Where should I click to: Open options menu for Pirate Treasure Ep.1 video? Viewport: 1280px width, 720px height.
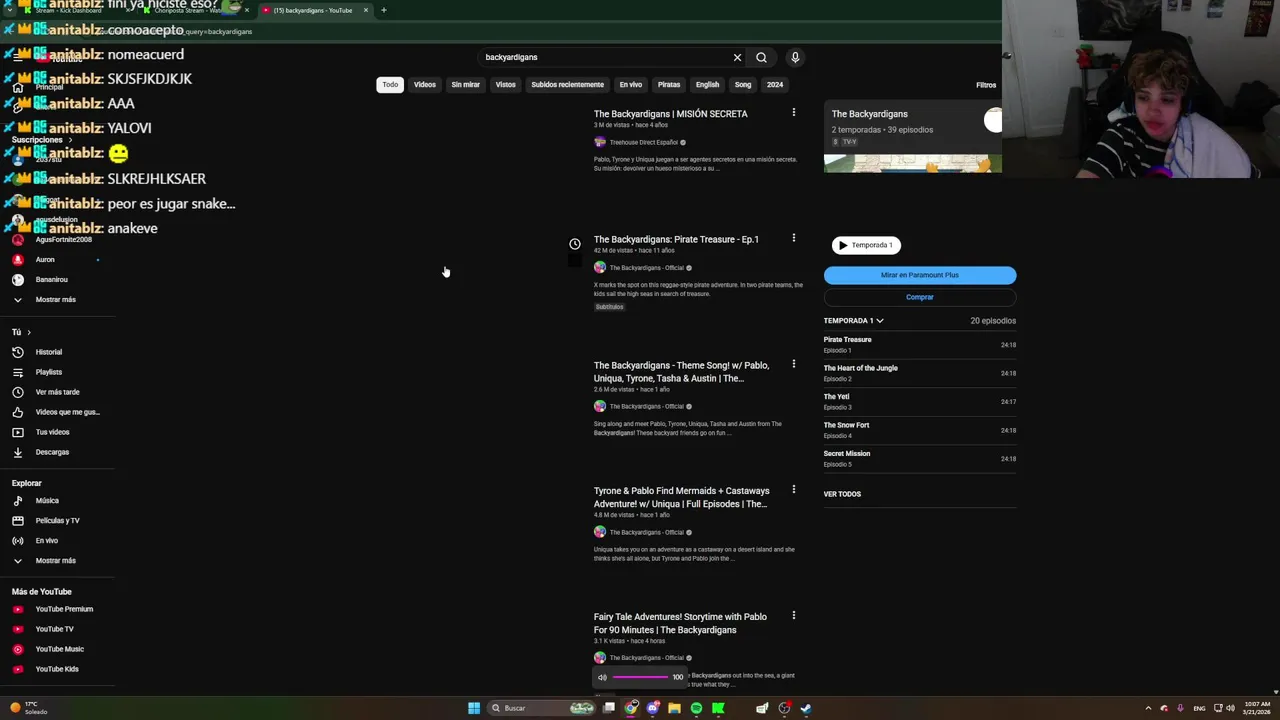[x=794, y=238]
